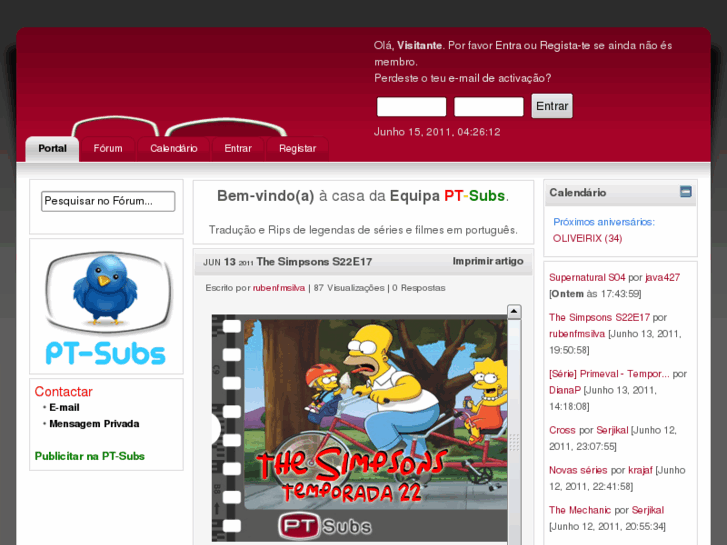Collapse the Calendário panel with minus icon

[x=686, y=192]
